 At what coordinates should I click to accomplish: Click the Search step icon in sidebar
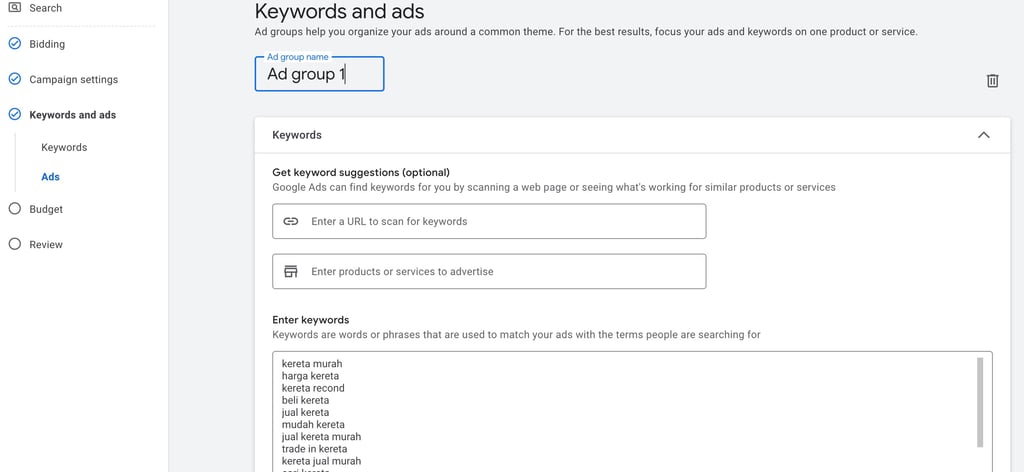[14, 8]
